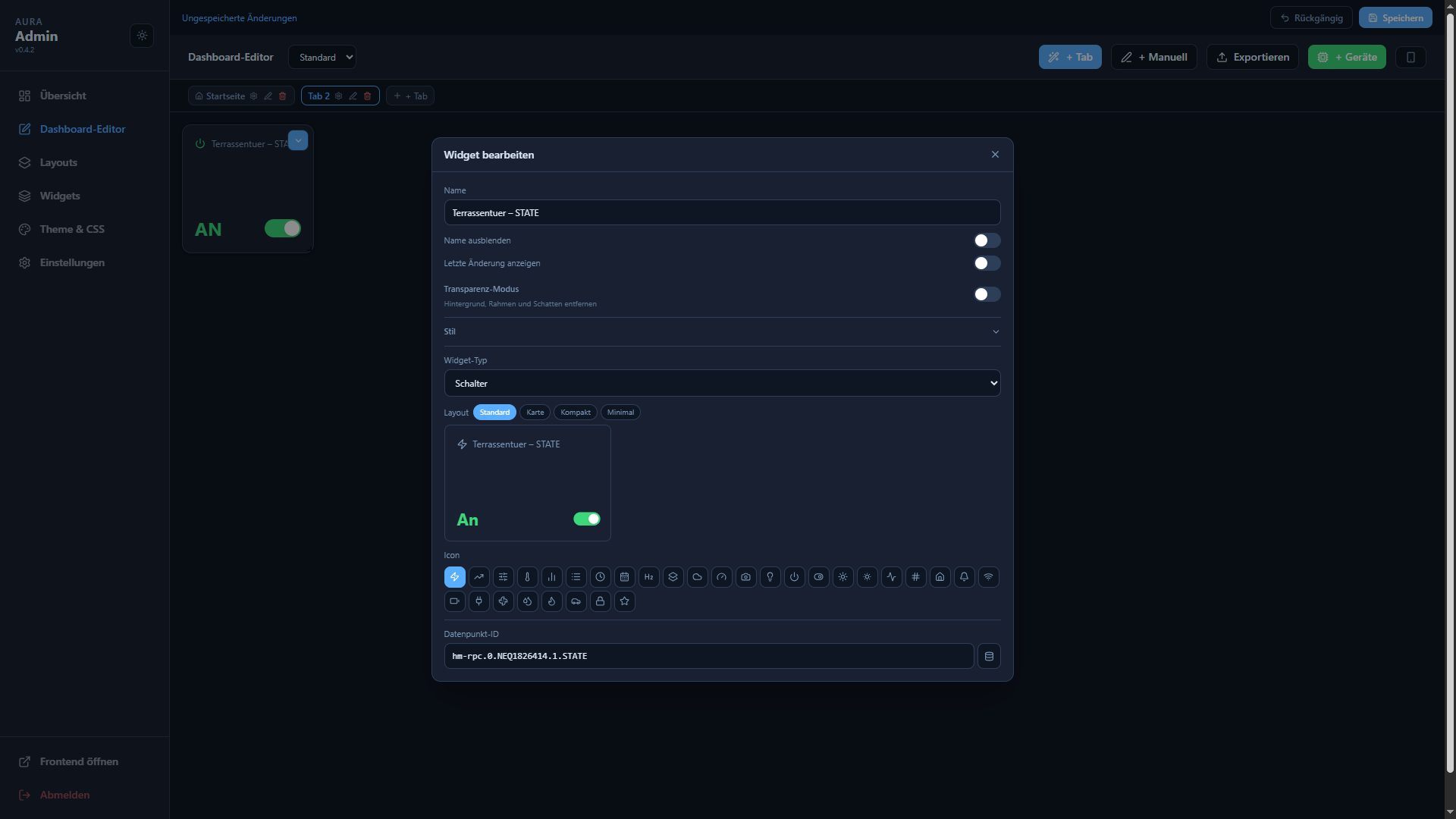This screenshot has height=819, width=1456.
Task: Switch to the Startseite tab
Action: point(224,96)
